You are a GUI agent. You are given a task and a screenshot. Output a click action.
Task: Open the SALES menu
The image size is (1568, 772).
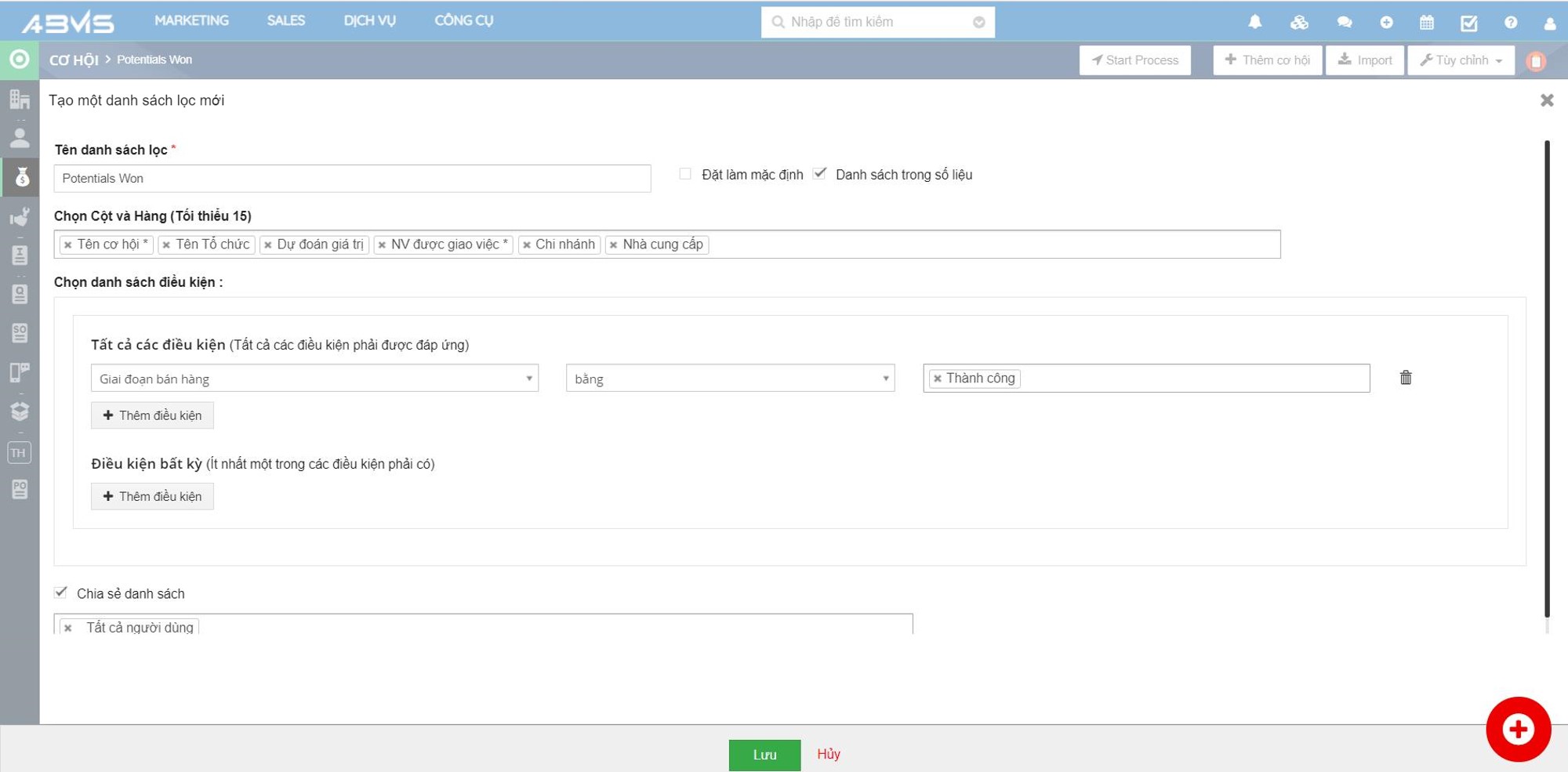[x=285, y=21]
